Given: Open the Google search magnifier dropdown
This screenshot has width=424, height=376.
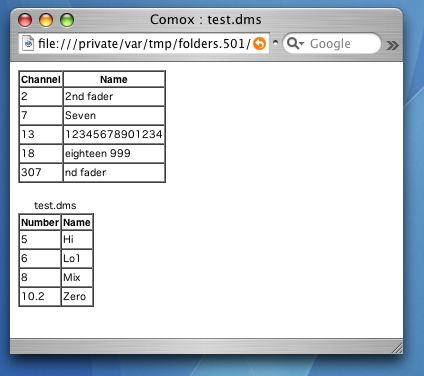Looking at the screenshot, I should tap(295, 43).
